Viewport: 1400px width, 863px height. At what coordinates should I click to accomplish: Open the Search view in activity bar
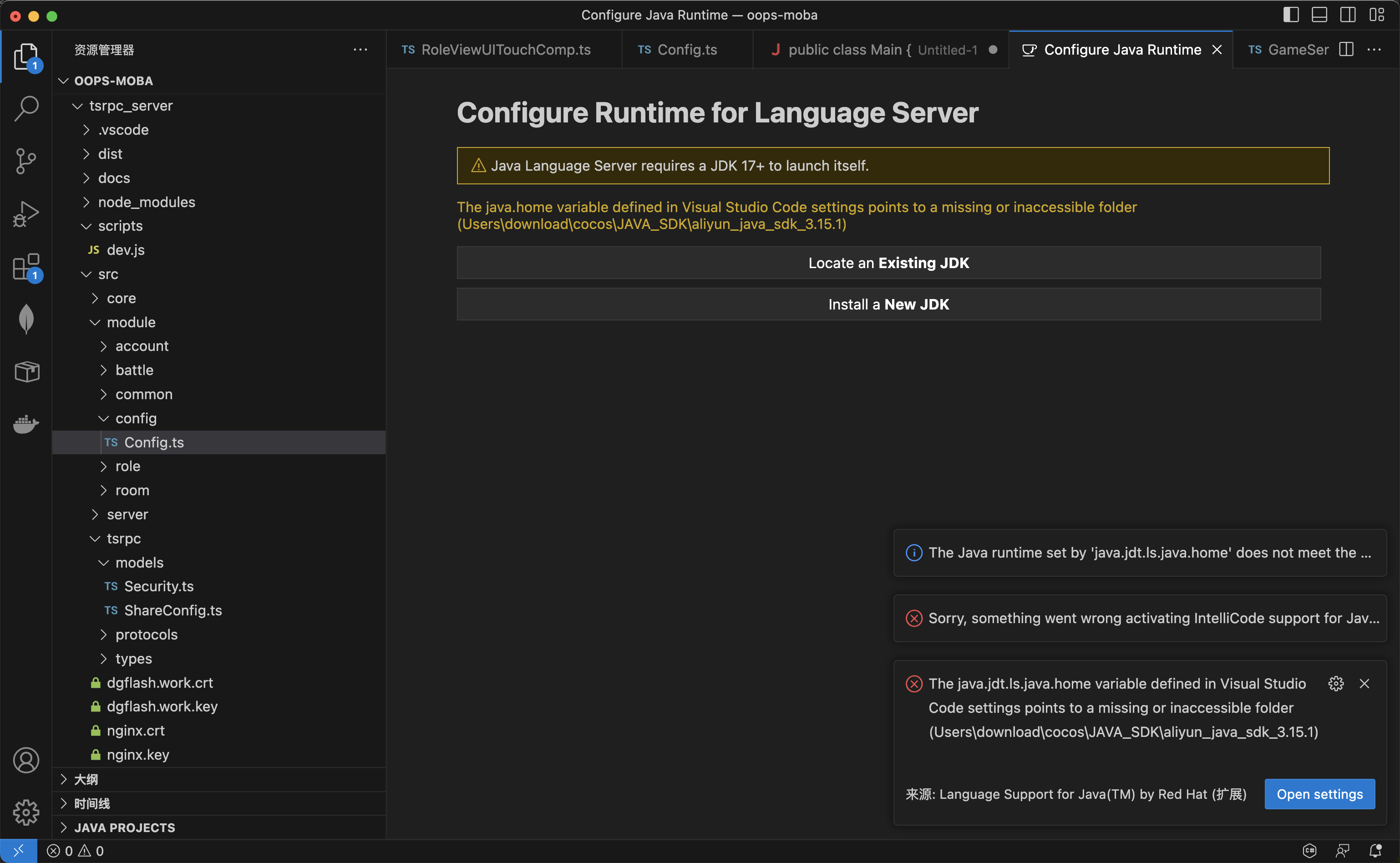[x=26, y=108]
